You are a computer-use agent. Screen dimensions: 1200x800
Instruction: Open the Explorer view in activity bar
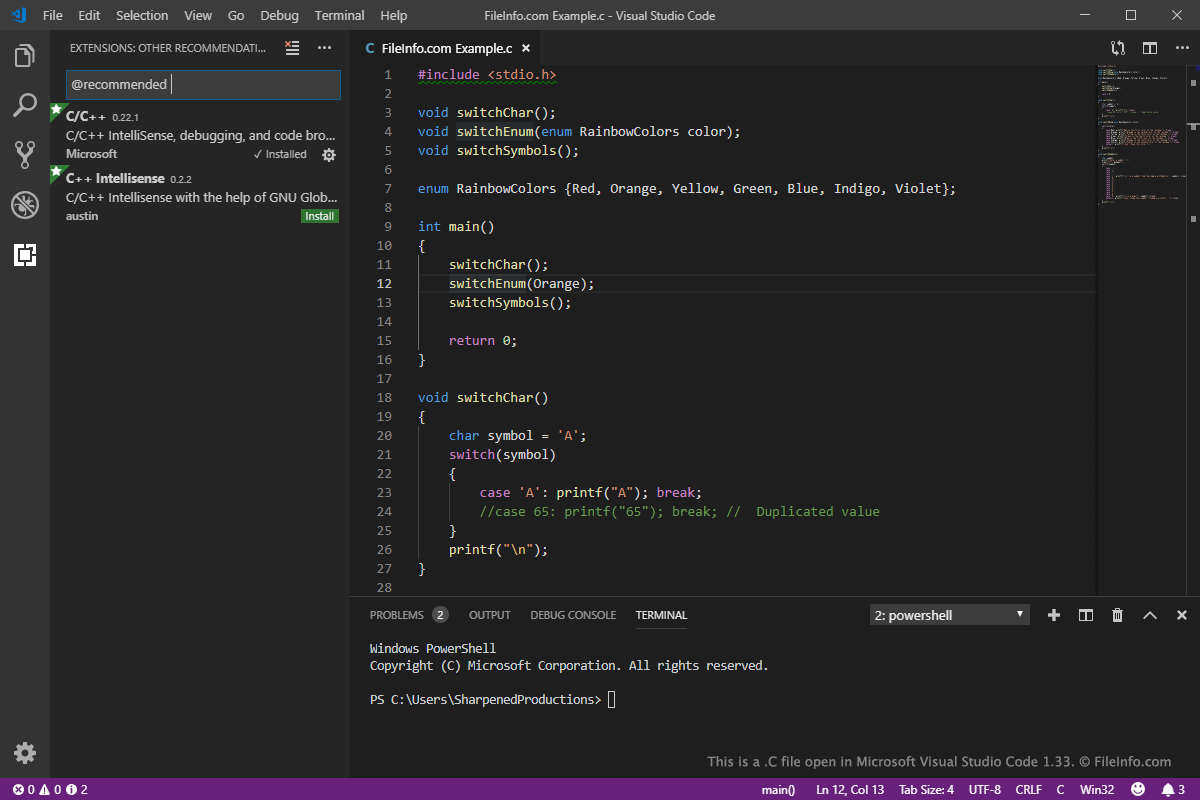coord(25,56)
